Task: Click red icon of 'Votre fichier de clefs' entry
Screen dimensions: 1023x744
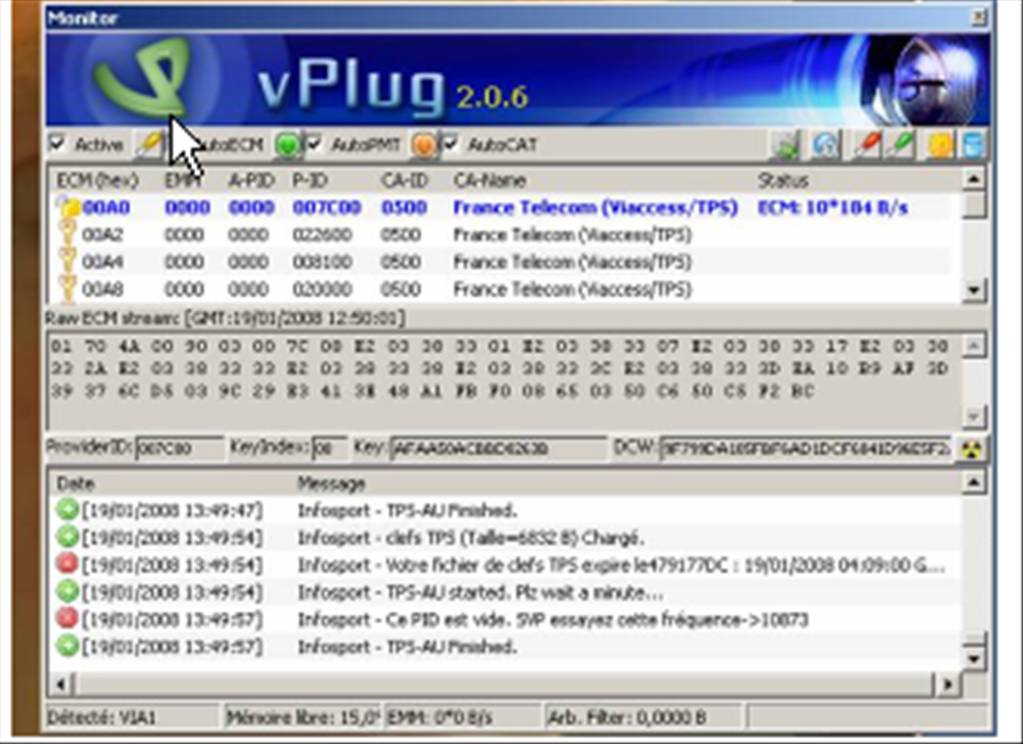Action: click(67, 564)
